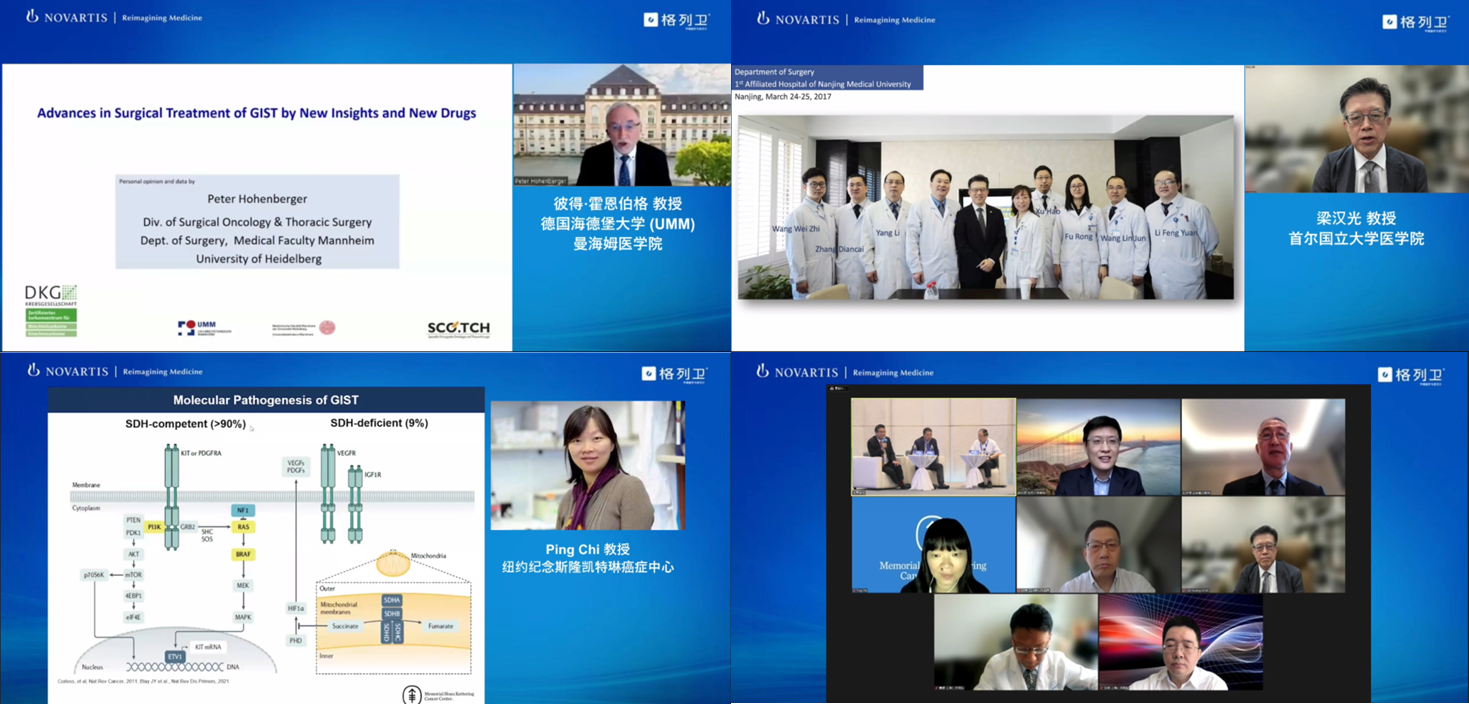Click the Mitochondria illustration in the pathway diagram
The width and height of the screenshot is (1469, 704).
coord(393,563)
